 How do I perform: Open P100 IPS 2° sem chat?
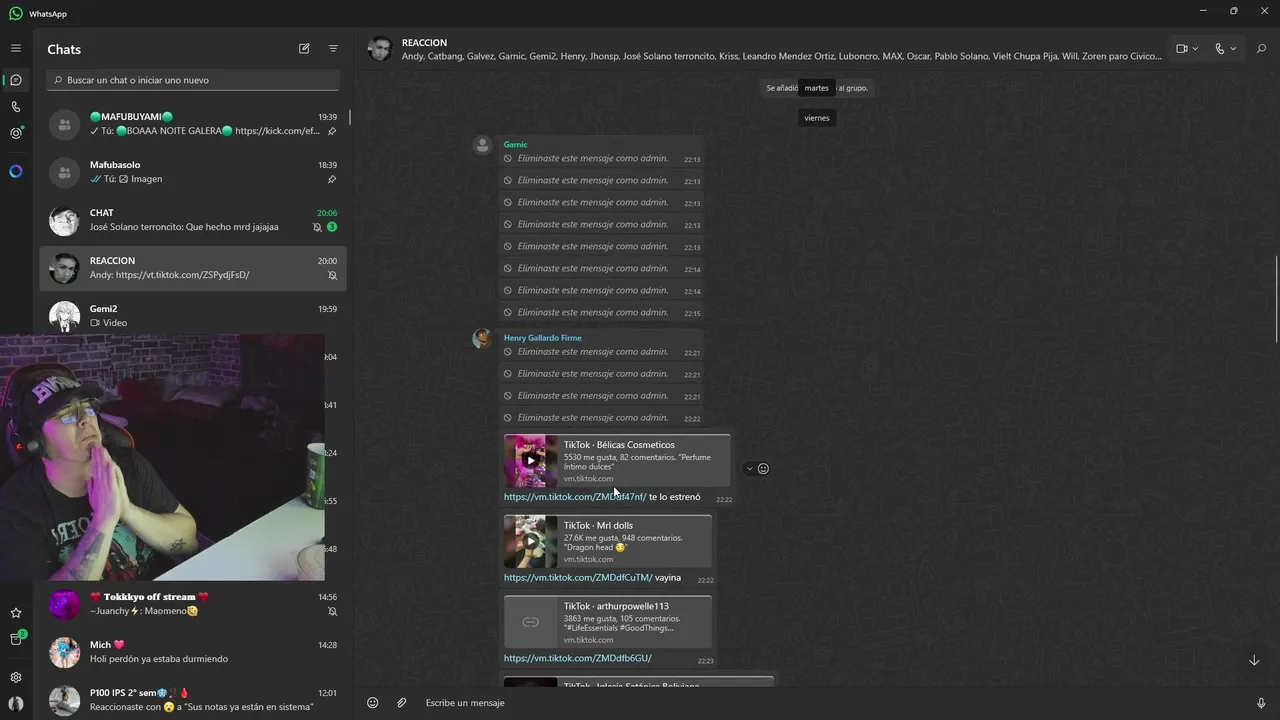193,700
